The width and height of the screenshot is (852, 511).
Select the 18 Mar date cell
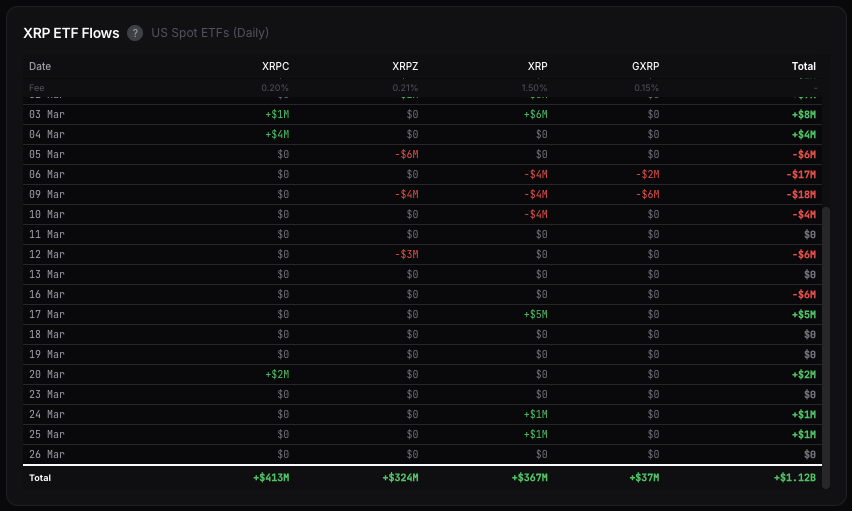(x=47, y=334)
